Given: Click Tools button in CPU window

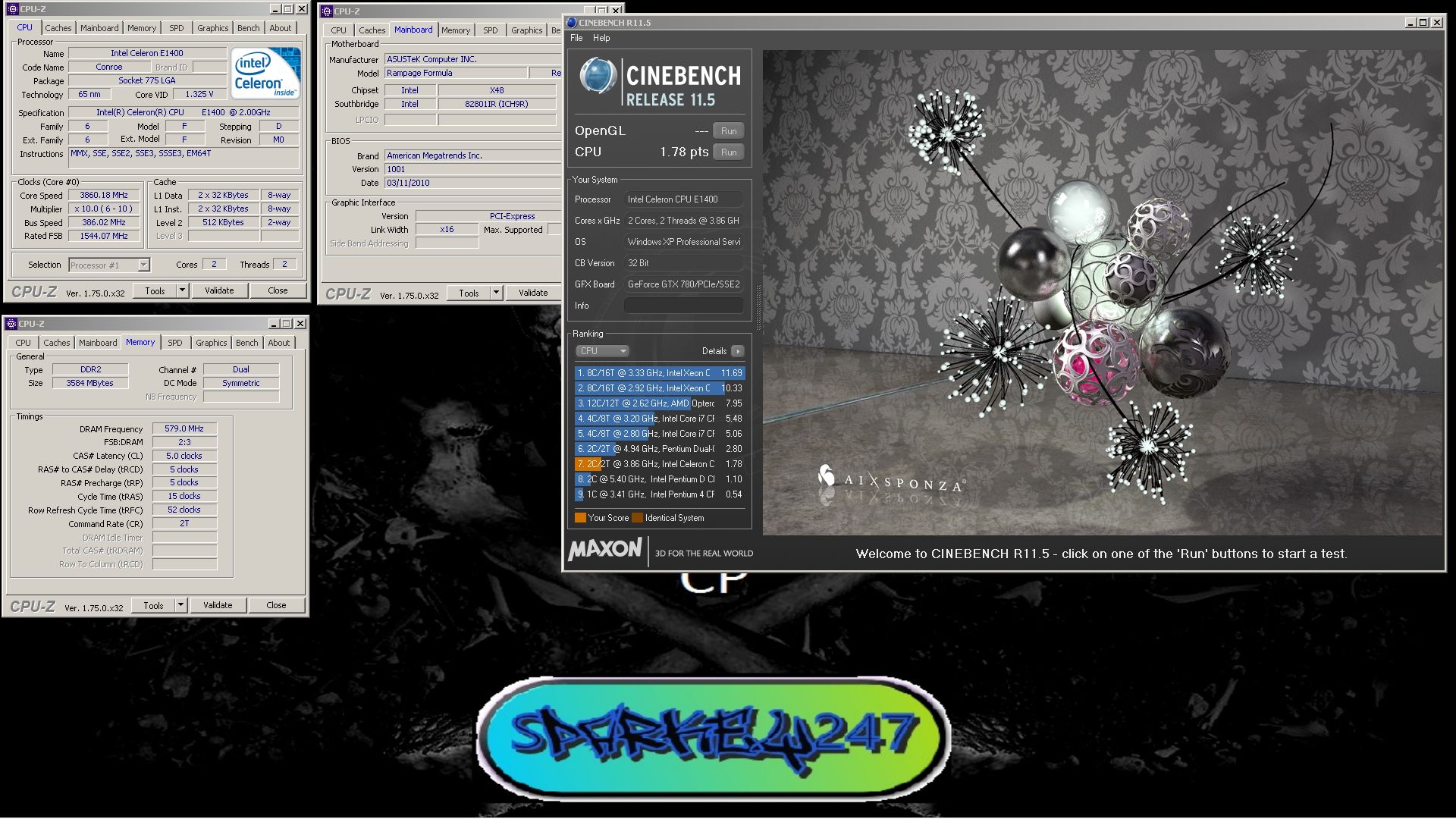Looking at the screenshot, I should tap(155, 290).
